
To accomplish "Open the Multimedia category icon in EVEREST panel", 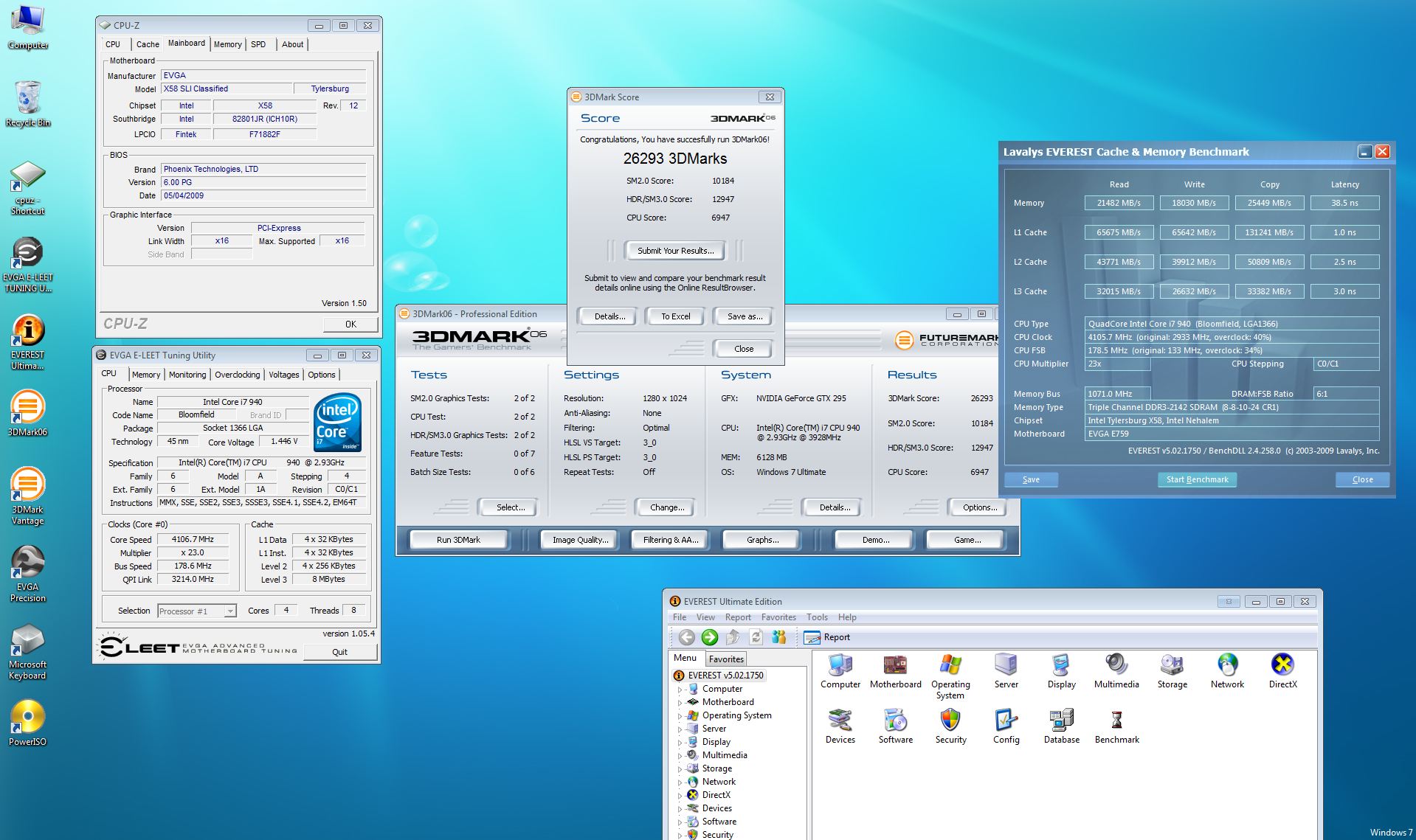I will pos(1116,672).
